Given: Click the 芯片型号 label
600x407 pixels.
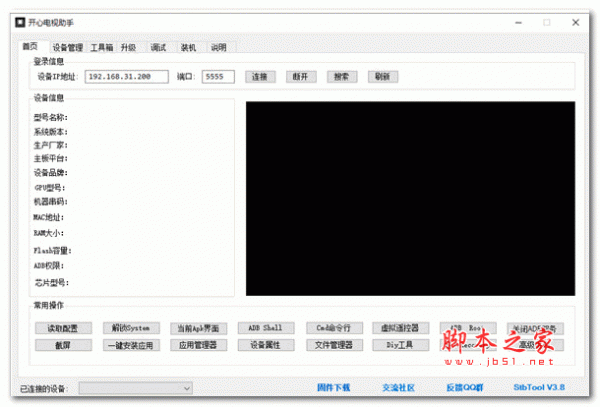Looking at the screenshot, I should pyautogui.click(x=52, y=283).
